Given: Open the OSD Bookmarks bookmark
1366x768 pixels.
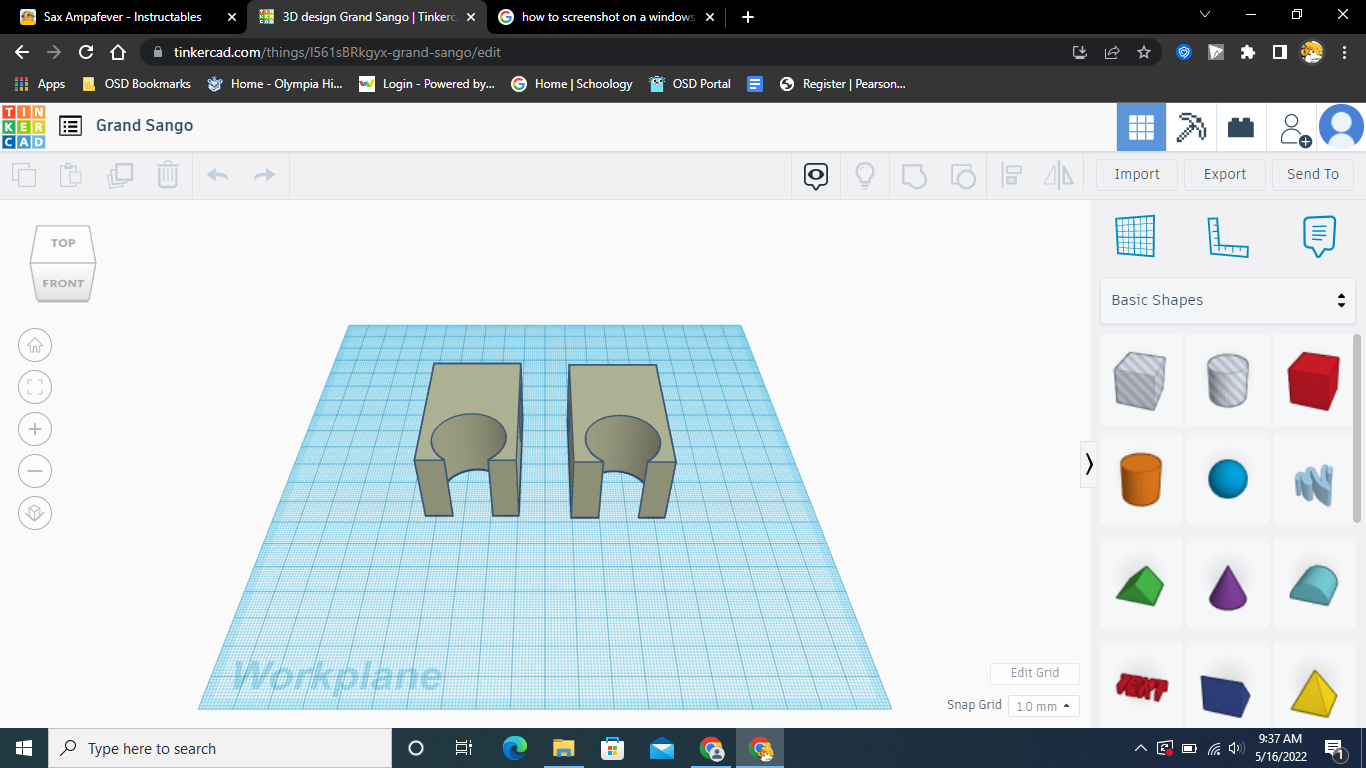Looking at the screenshot, I should pos(136,84).
